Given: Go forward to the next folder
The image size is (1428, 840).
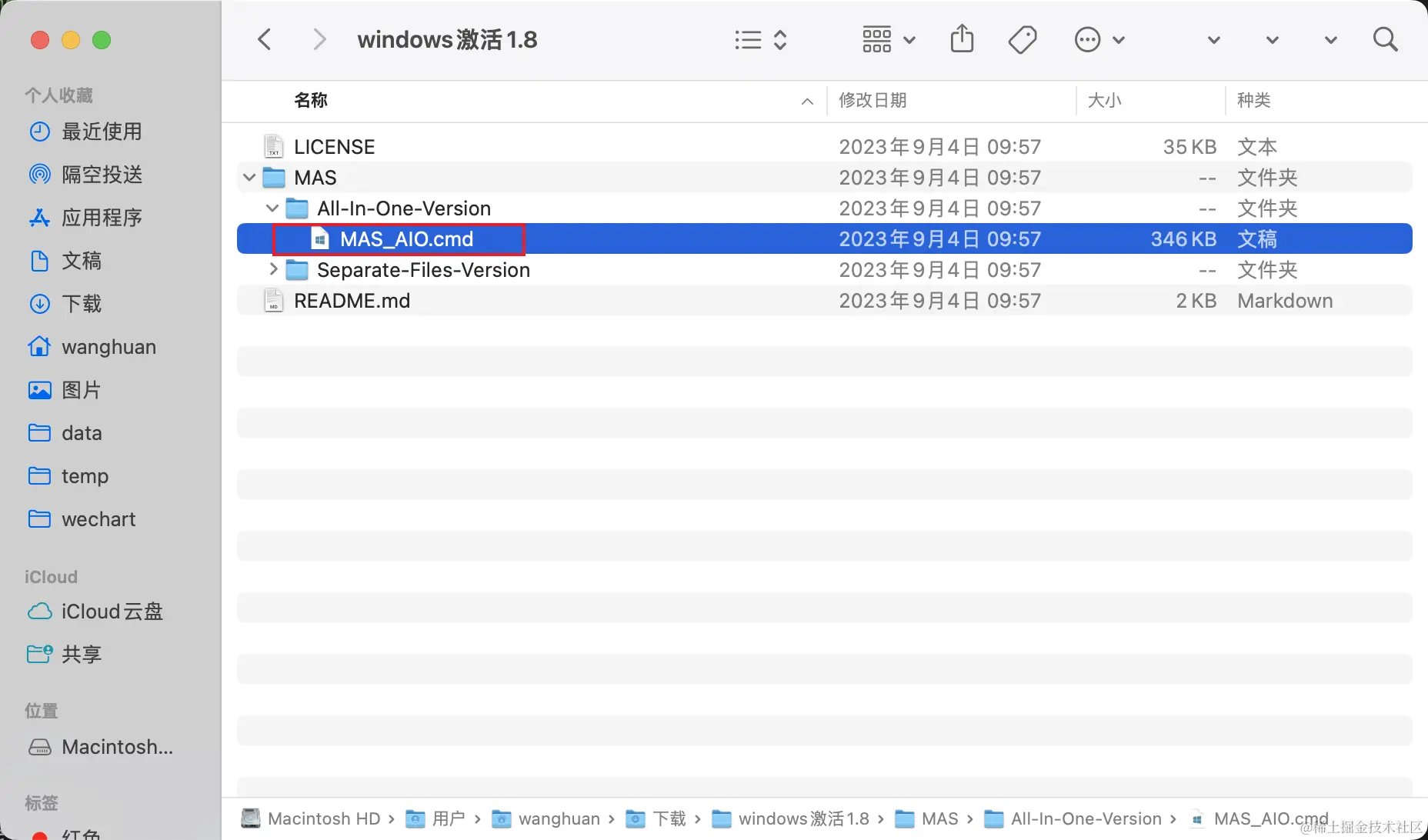Looking at the screenshot, I should pos(319,39).
